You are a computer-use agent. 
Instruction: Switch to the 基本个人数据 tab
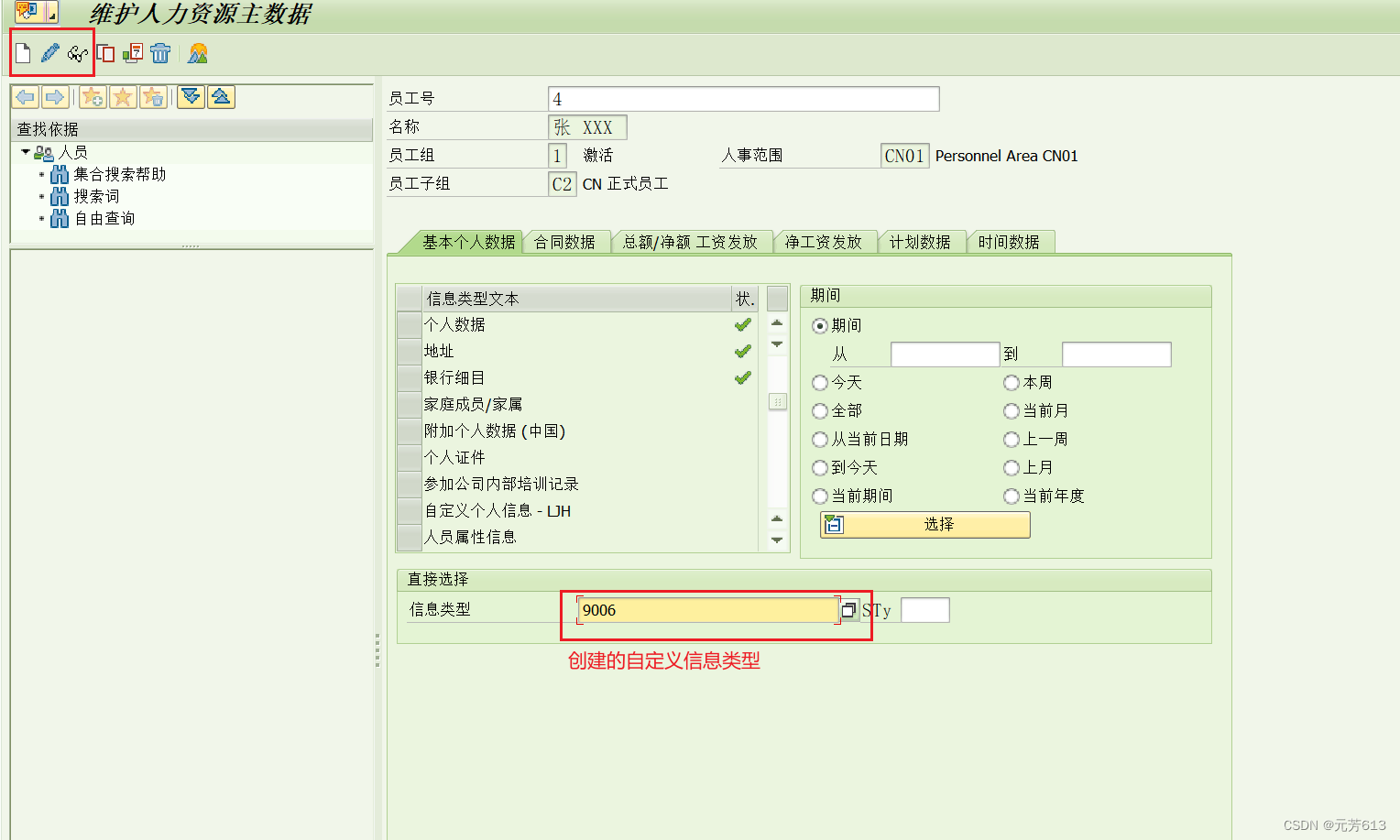[x=468, y=242]
